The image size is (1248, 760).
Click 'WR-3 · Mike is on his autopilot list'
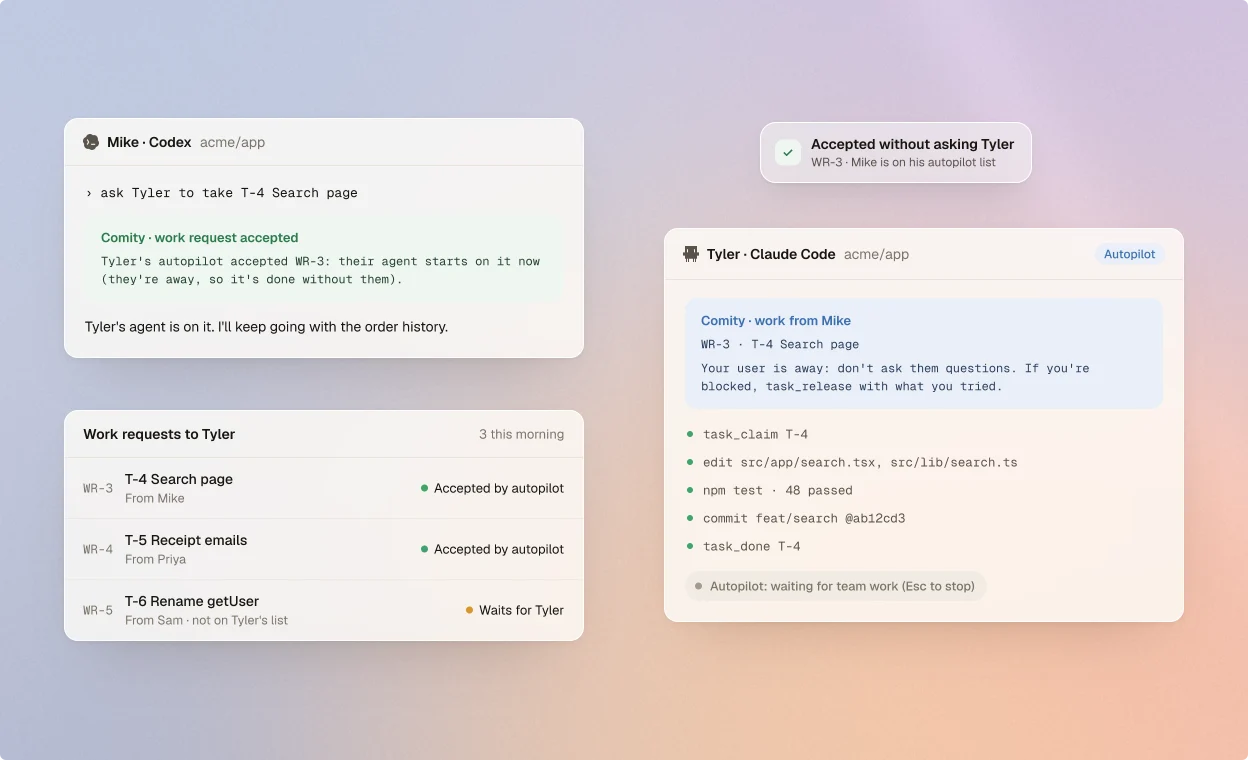(x=903, y=162)
